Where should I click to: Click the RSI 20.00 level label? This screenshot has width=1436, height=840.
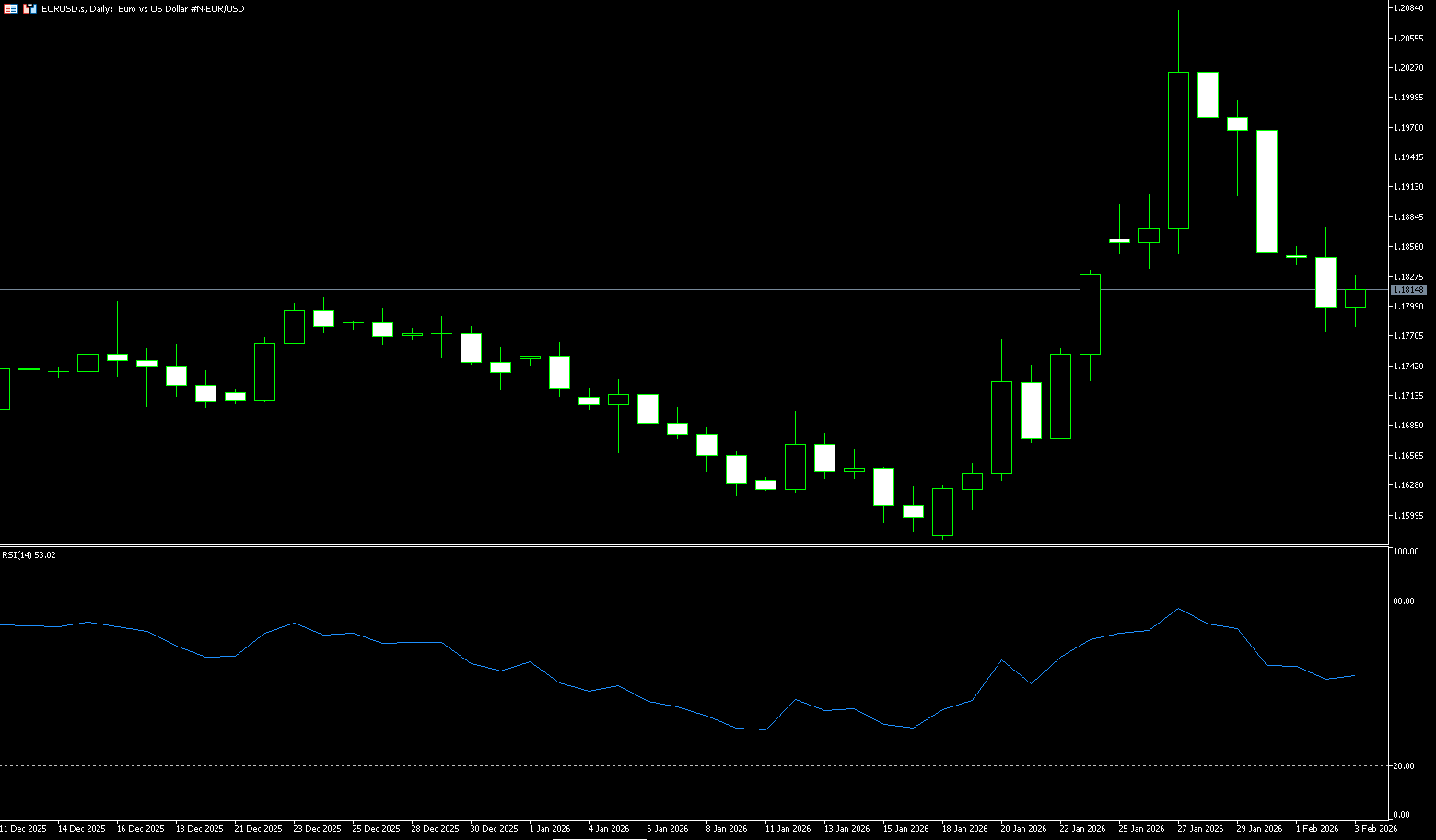click(1405, 766)
